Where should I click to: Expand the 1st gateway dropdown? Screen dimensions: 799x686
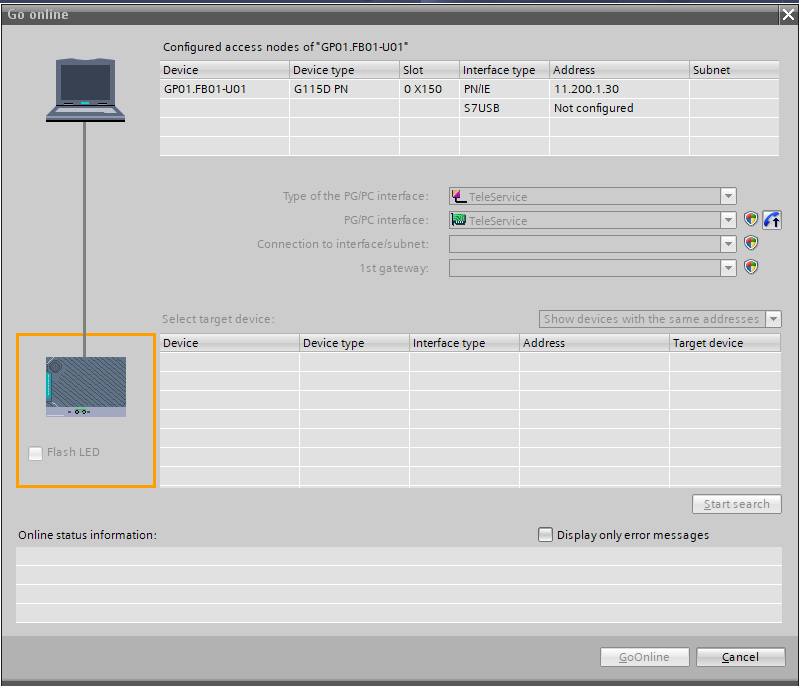click(x=729, y=267)
